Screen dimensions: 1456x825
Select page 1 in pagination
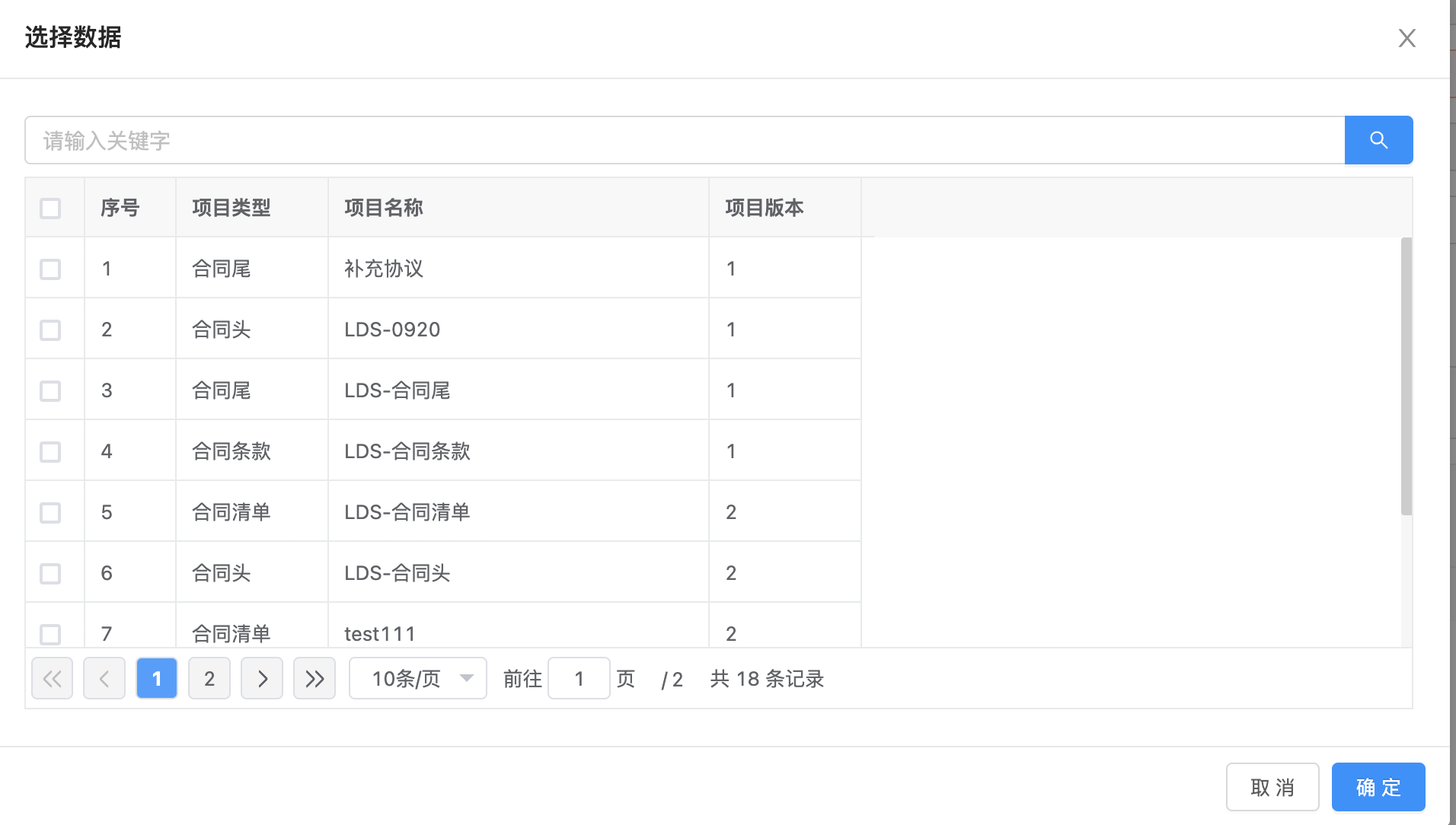(x=157, y=678)
